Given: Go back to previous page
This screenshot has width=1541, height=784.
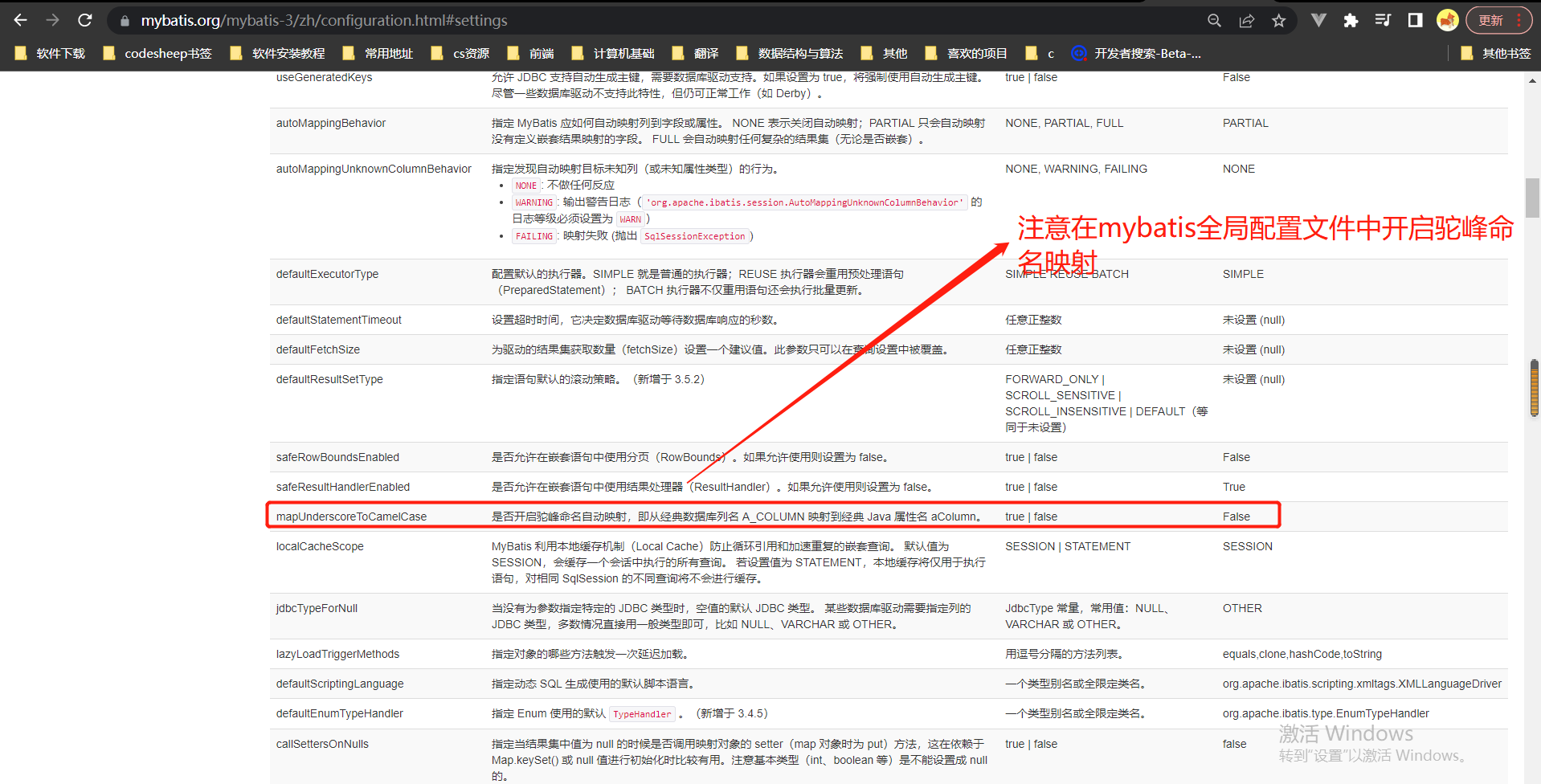Looking at the screenshot, I should pos(21,20).
